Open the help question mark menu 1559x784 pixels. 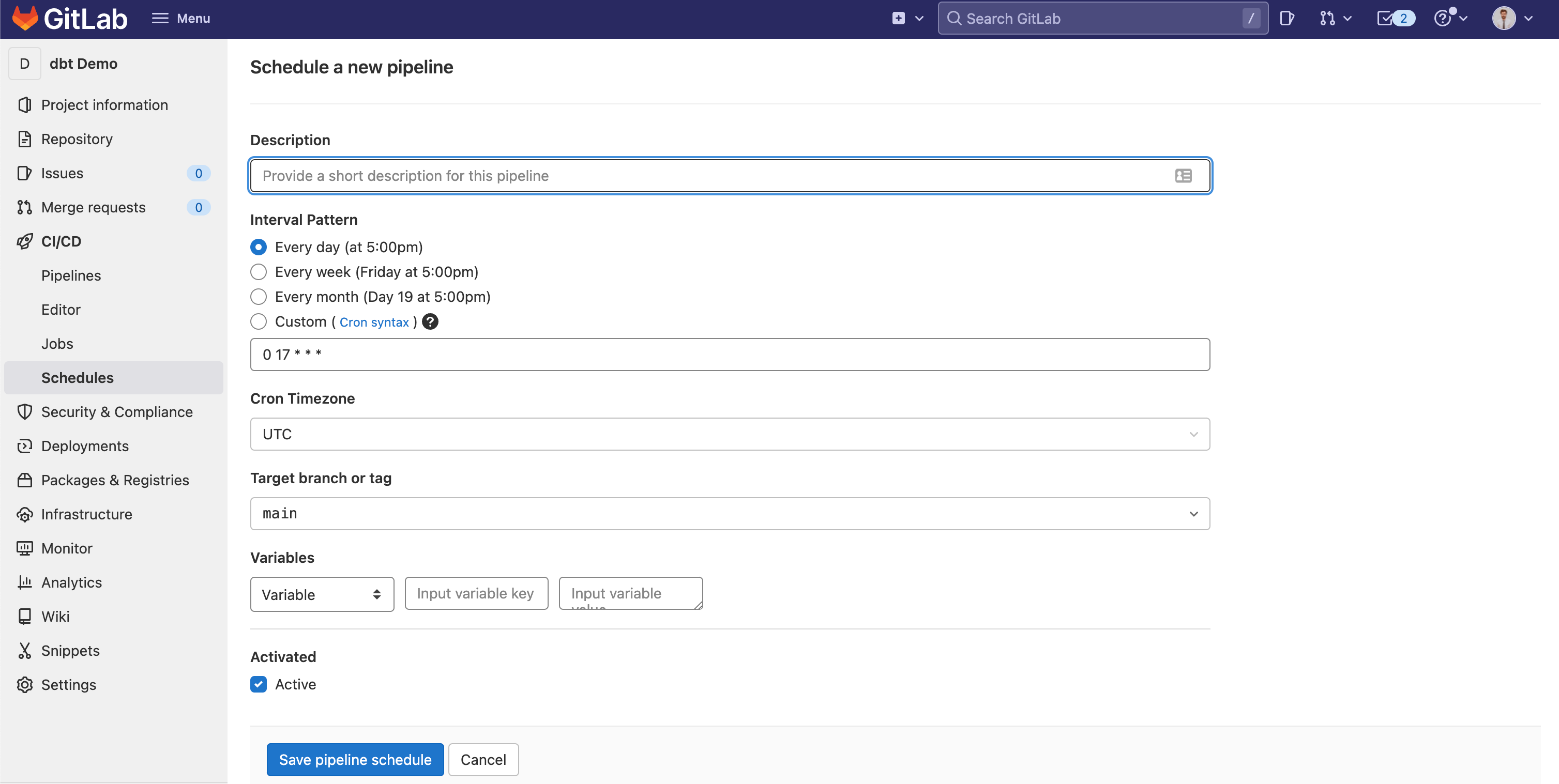(x=1443, y=19)
